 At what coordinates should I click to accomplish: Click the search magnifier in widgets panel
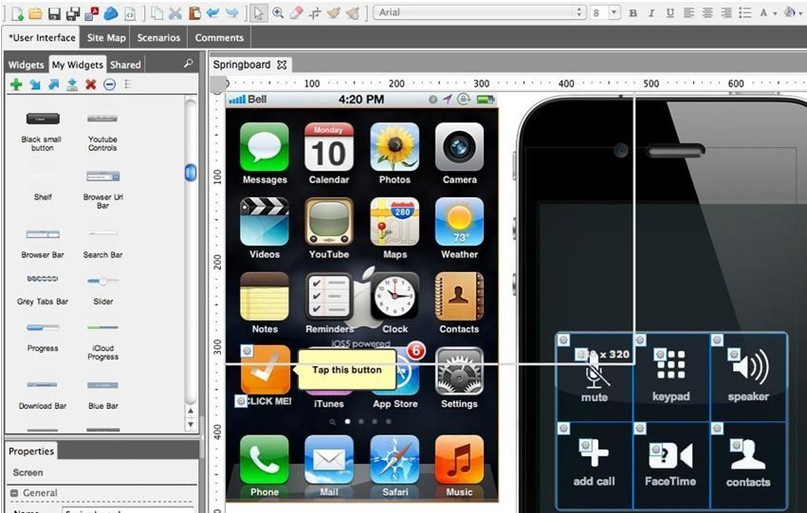(188, 64)
